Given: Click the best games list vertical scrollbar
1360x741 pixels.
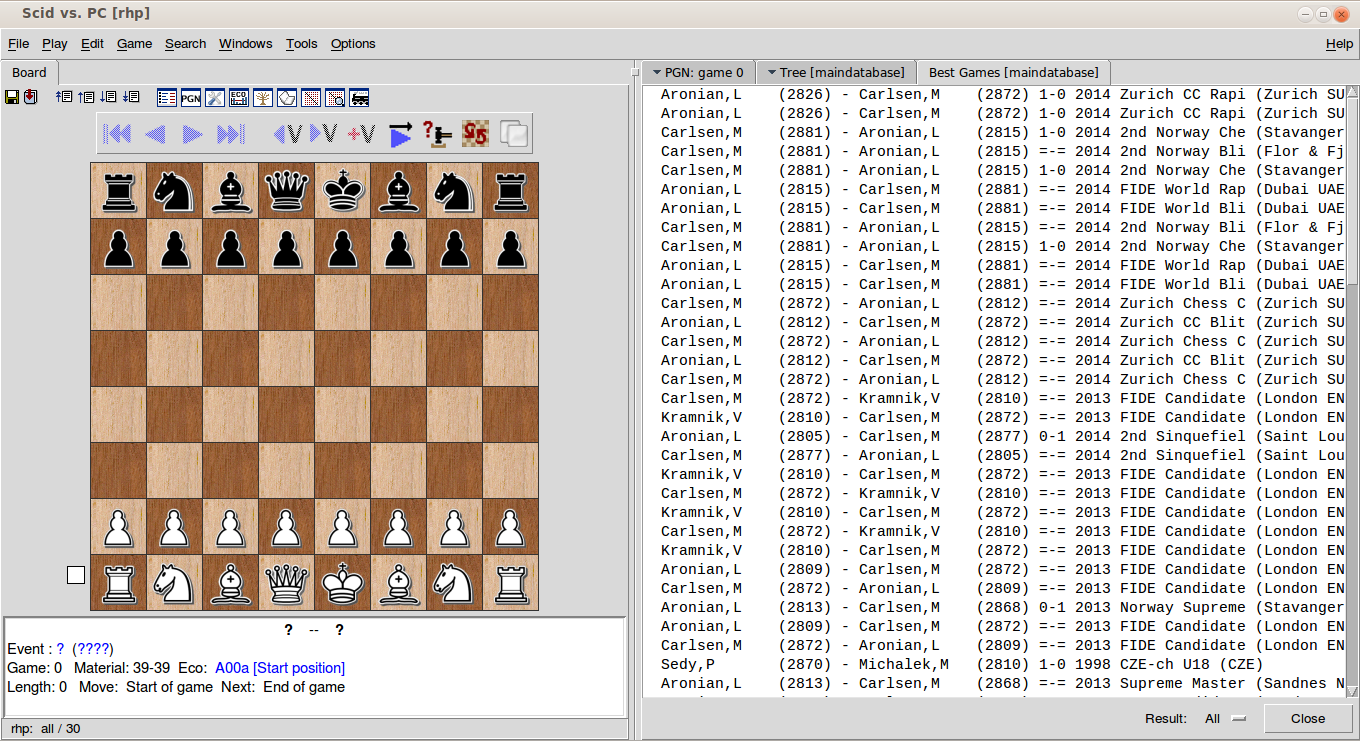Looking at the screenshot, I should 1352,391.
